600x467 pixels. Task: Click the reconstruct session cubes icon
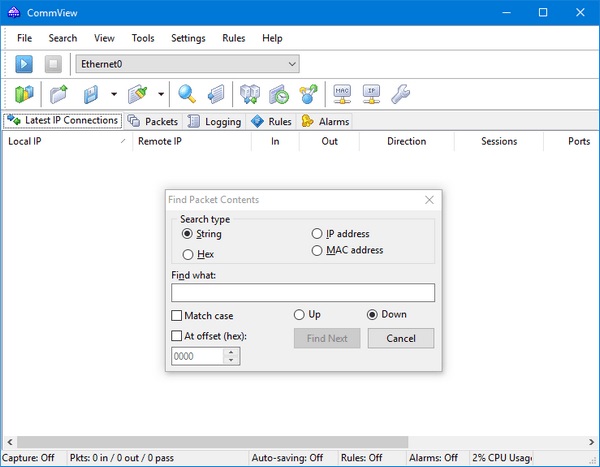click(250, 94)
